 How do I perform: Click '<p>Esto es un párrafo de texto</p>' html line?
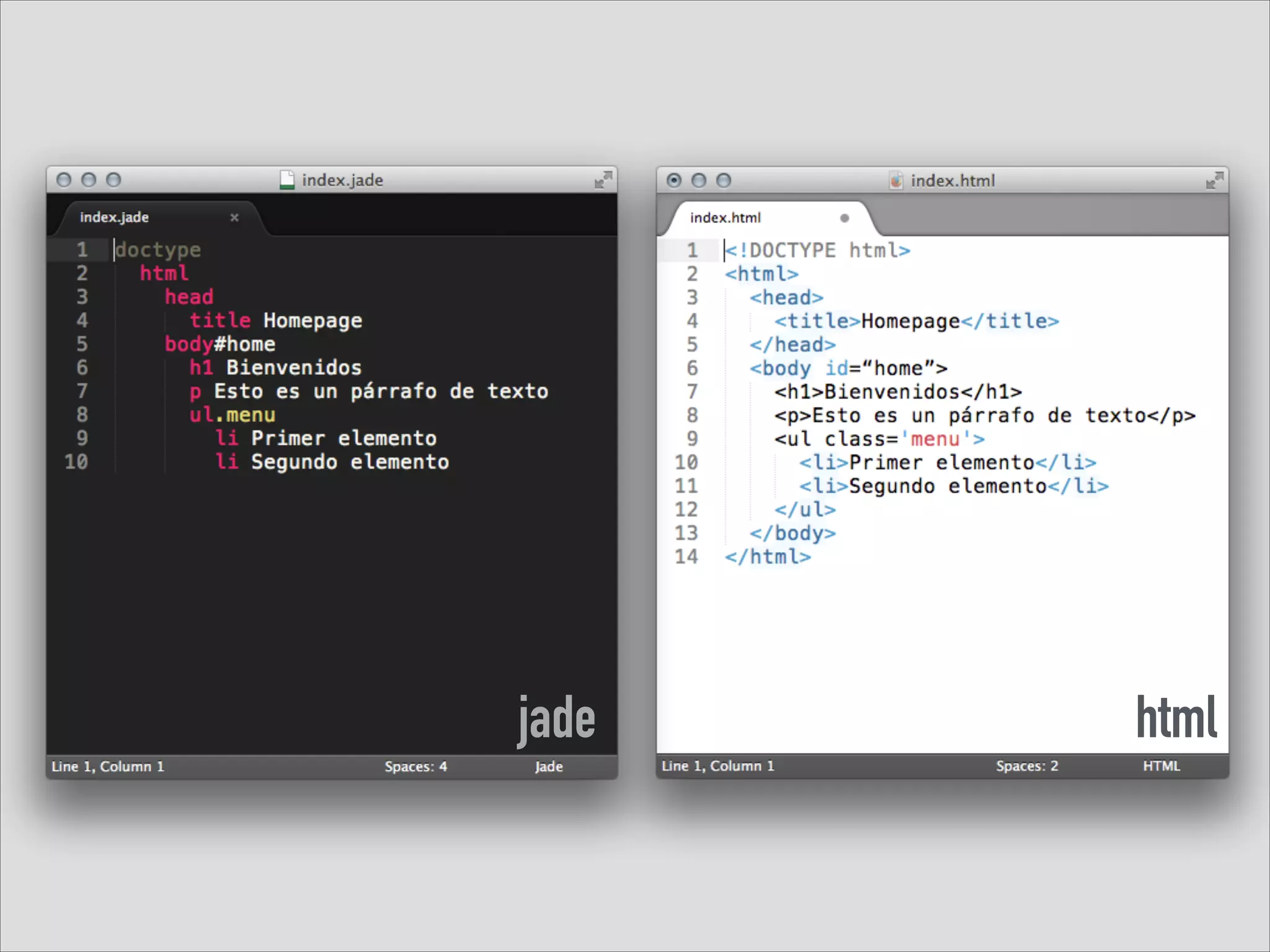point(985,415)
